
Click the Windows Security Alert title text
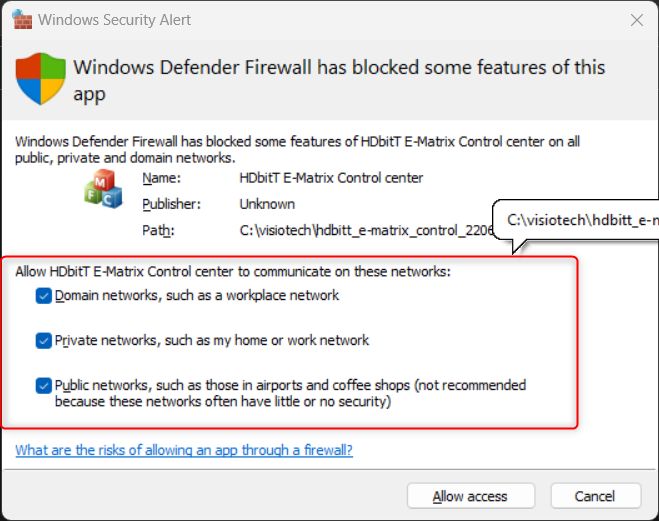(x=116, y=20)
